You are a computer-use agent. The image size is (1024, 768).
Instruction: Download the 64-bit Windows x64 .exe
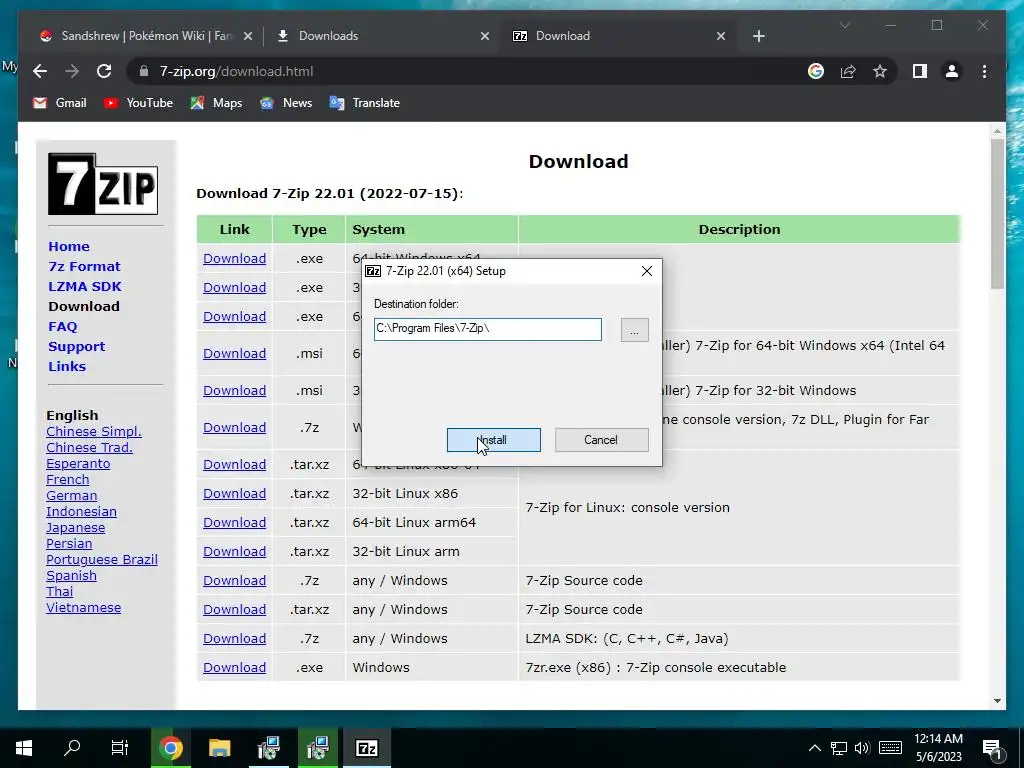pos(234,259)
